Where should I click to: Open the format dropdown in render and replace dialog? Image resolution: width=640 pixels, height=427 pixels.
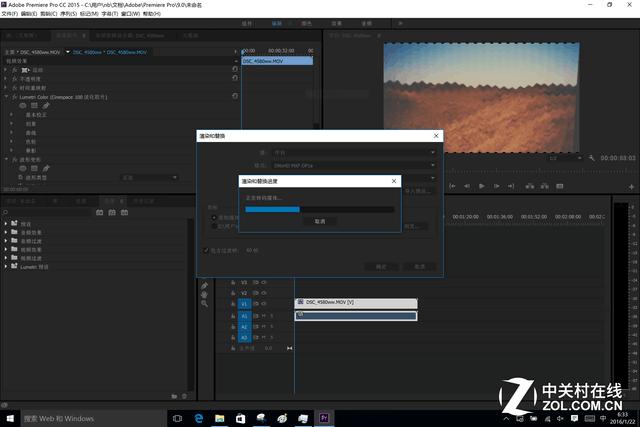pyautogui.click(x=354, y=165)
